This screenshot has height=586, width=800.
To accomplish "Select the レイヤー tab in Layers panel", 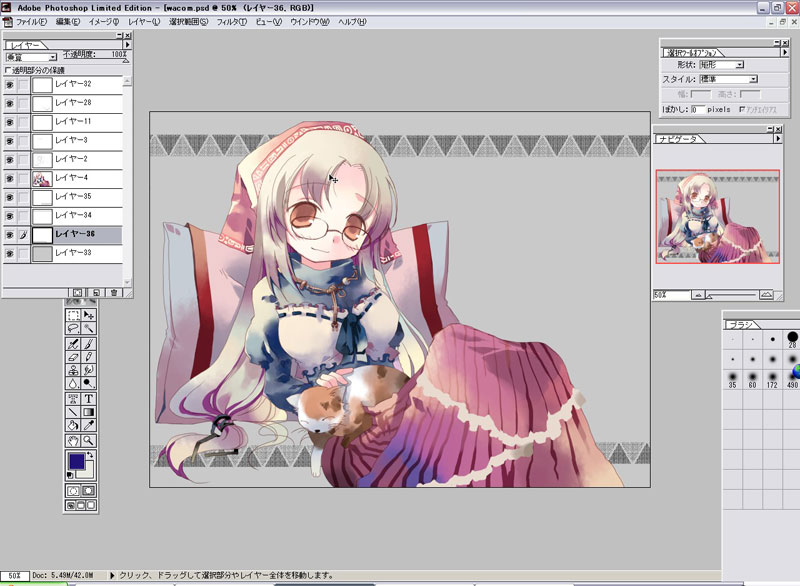I will (24, 45).
